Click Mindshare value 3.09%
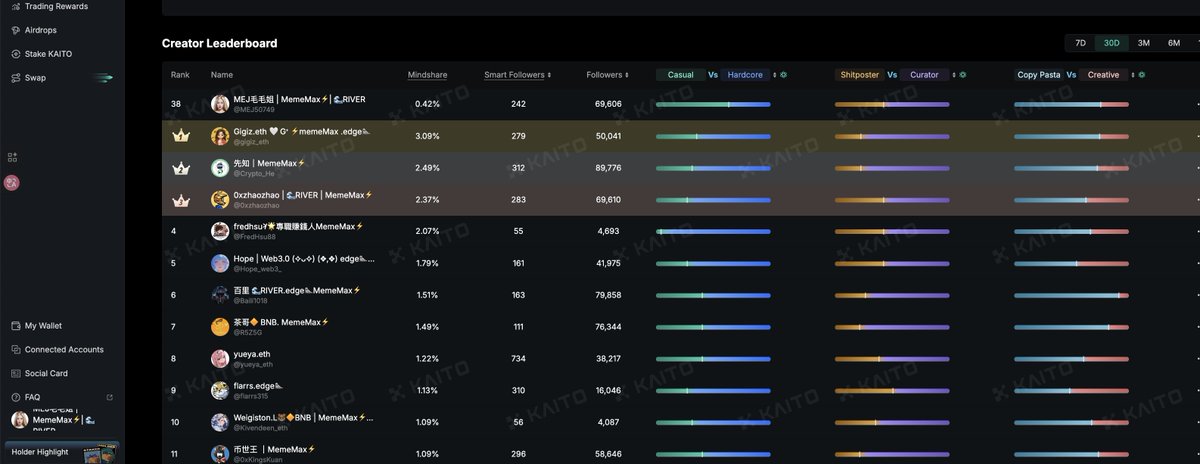The image size is (1200, 464). pos(427,136)
